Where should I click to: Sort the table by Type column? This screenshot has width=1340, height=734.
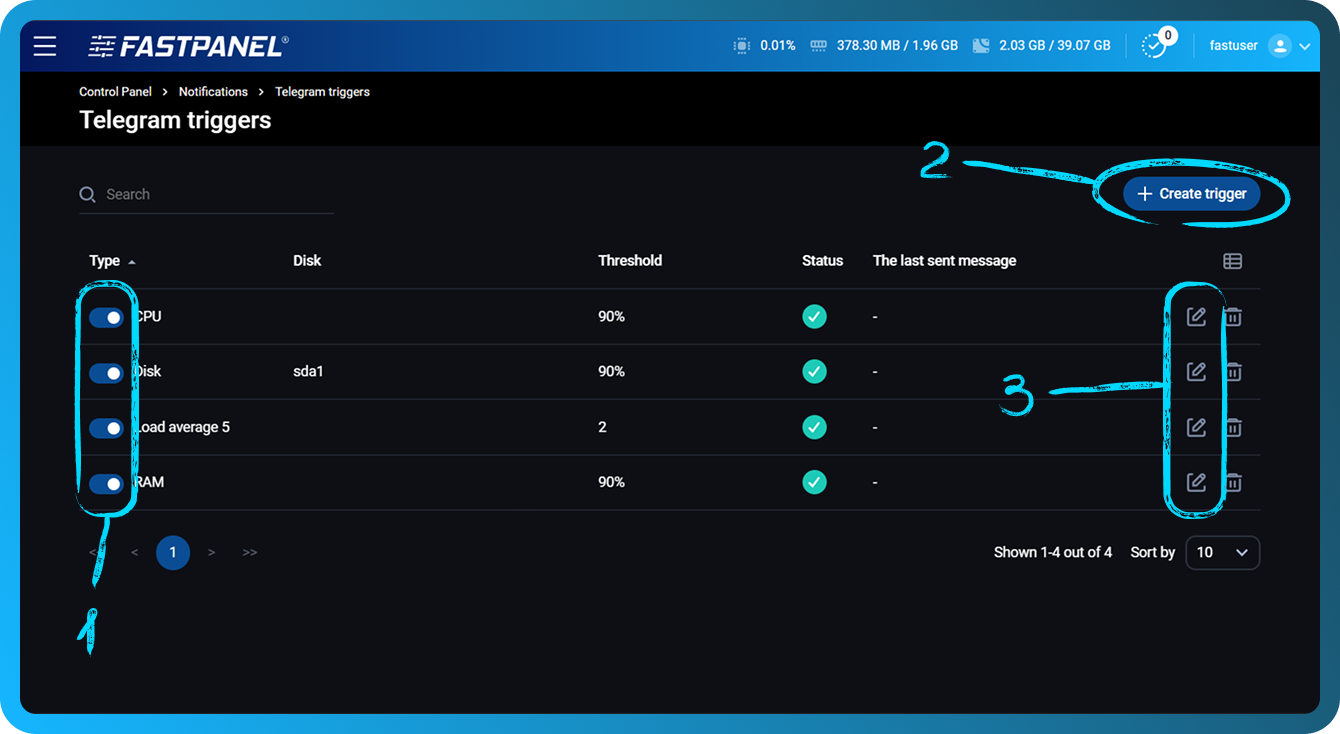point(105,261)
